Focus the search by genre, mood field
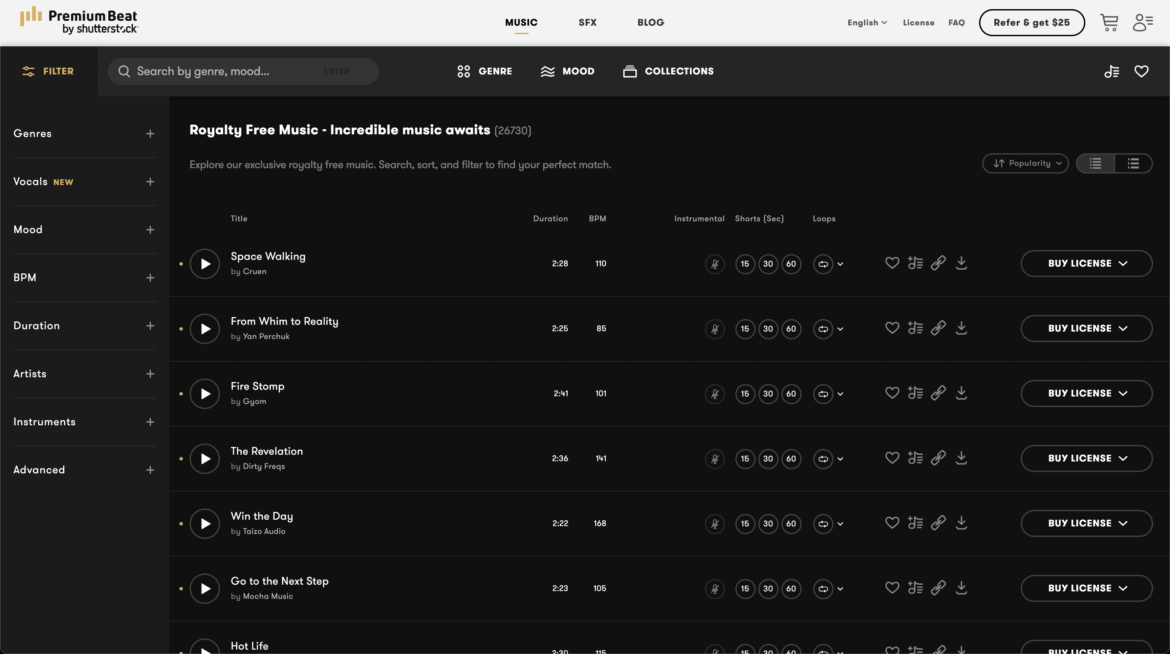This screenshot has width=1170, height=654. click(225, 71)
